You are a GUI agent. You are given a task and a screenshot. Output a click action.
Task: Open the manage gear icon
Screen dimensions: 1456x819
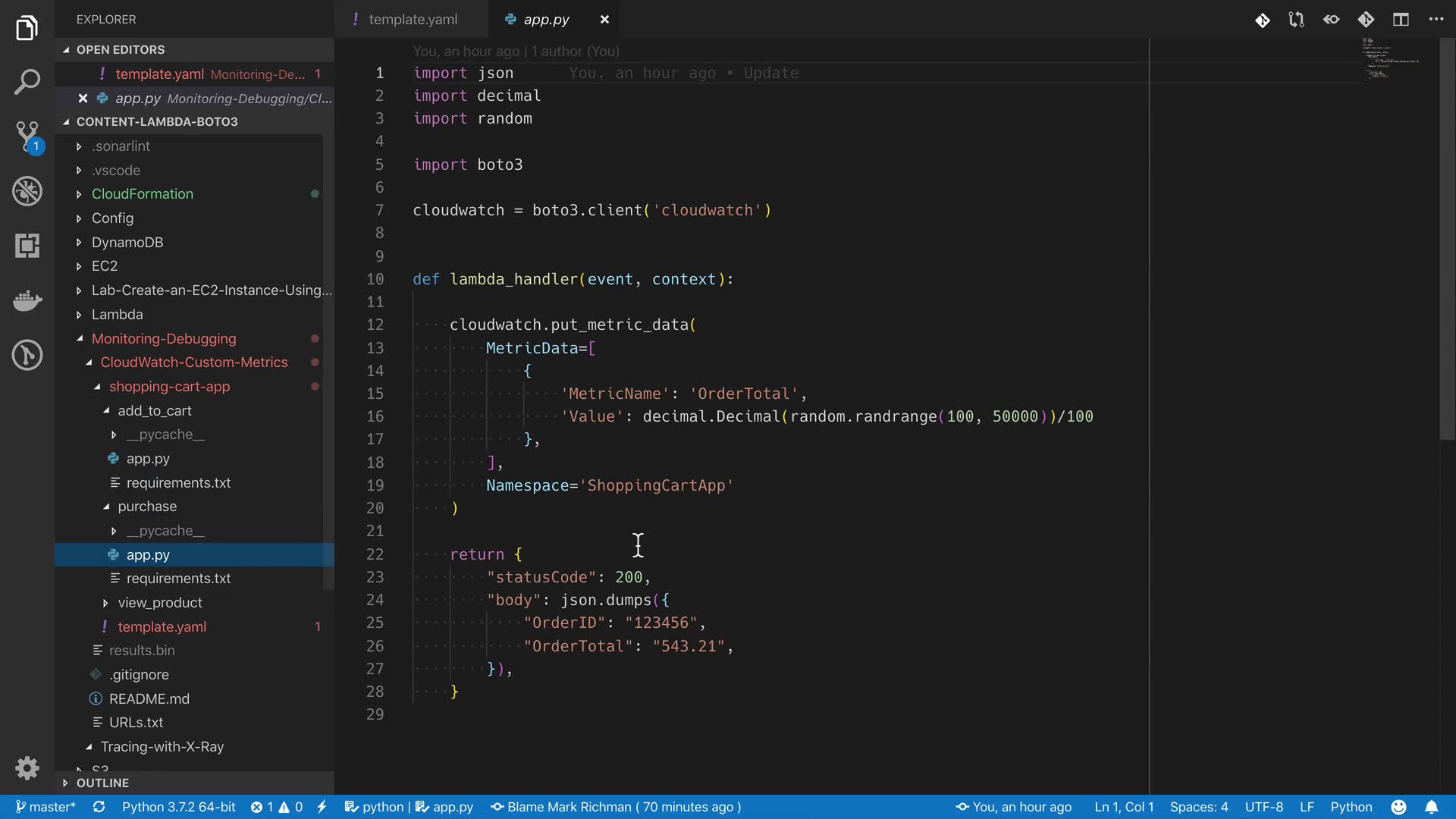click(x=27, y=767)
